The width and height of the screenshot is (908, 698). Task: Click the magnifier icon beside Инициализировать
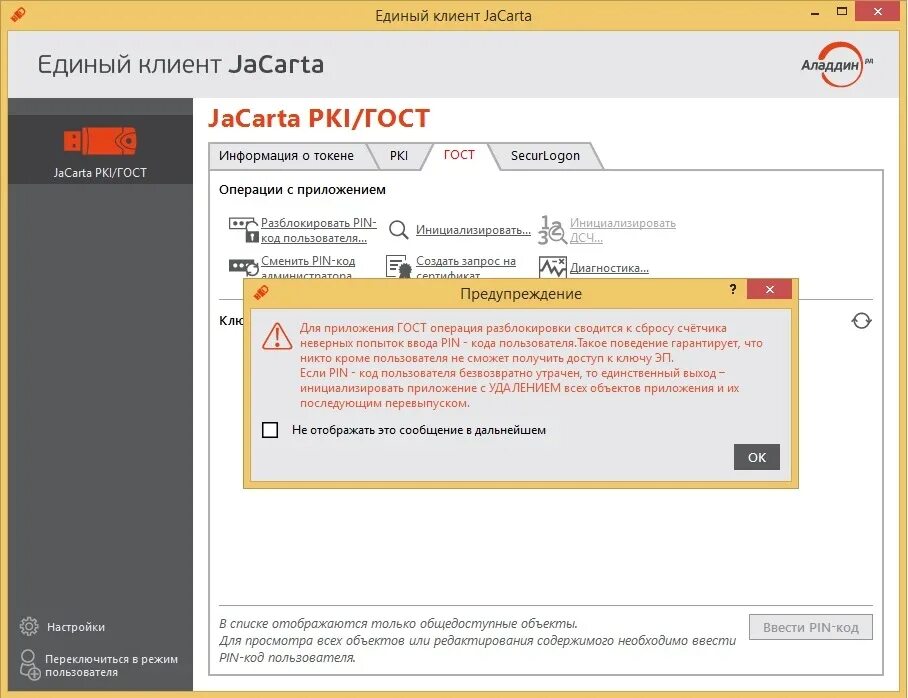(398, 230)
